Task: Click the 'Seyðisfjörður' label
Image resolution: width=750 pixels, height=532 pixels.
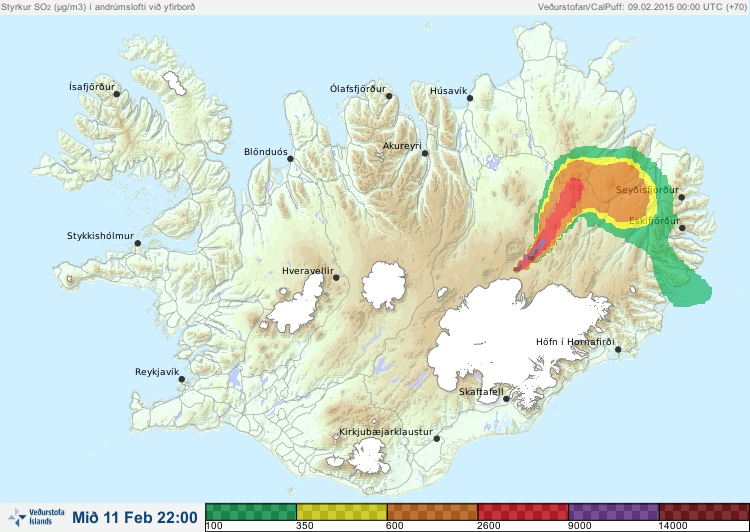Action: coord(647,190)
